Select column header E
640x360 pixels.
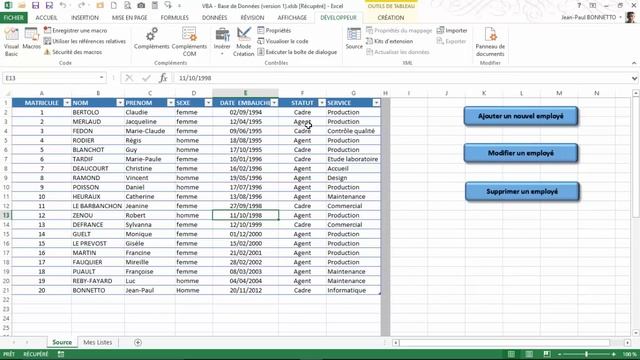pos(245,93)
